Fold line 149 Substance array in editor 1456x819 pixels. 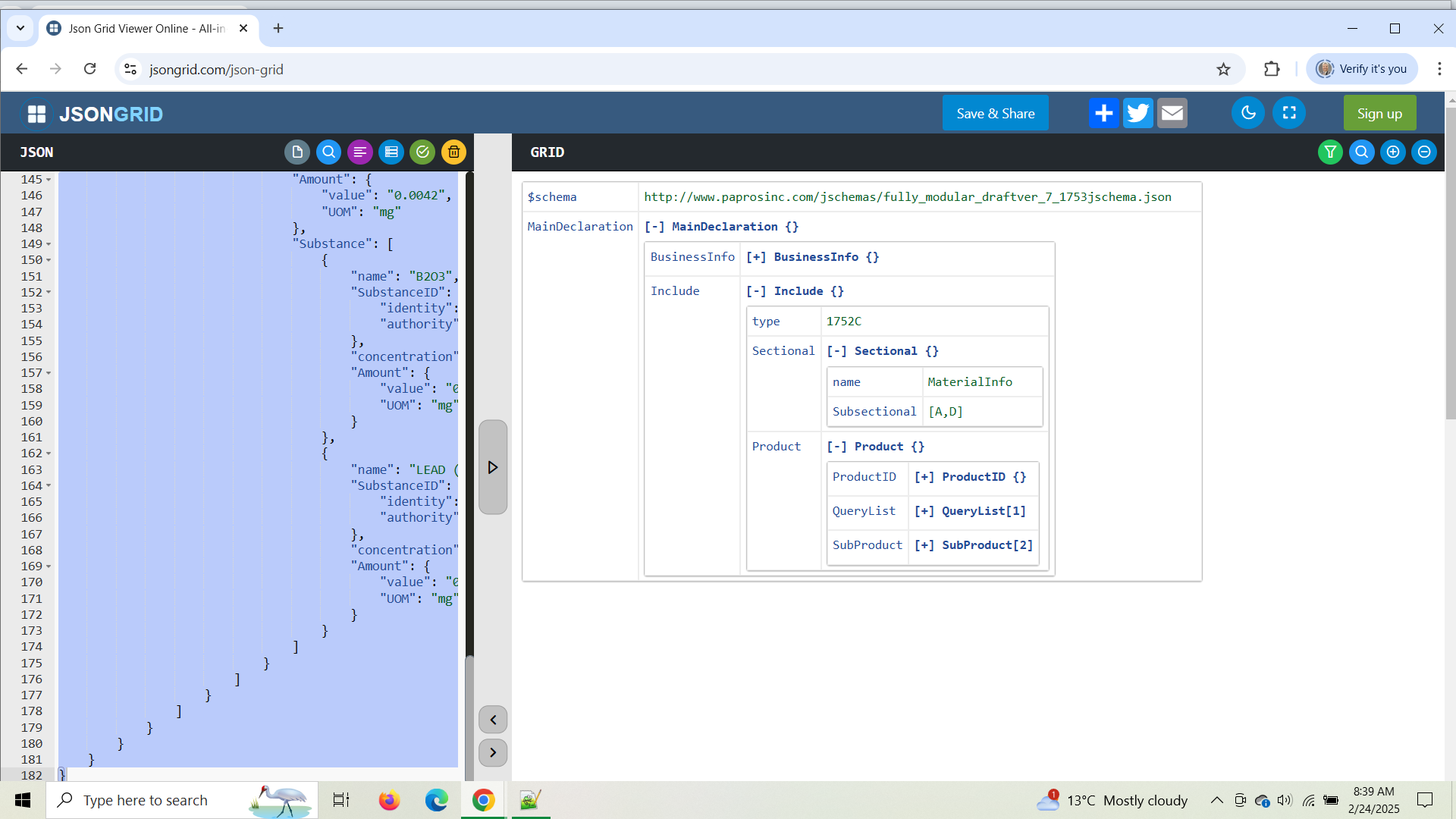click(x=49, y=244)
